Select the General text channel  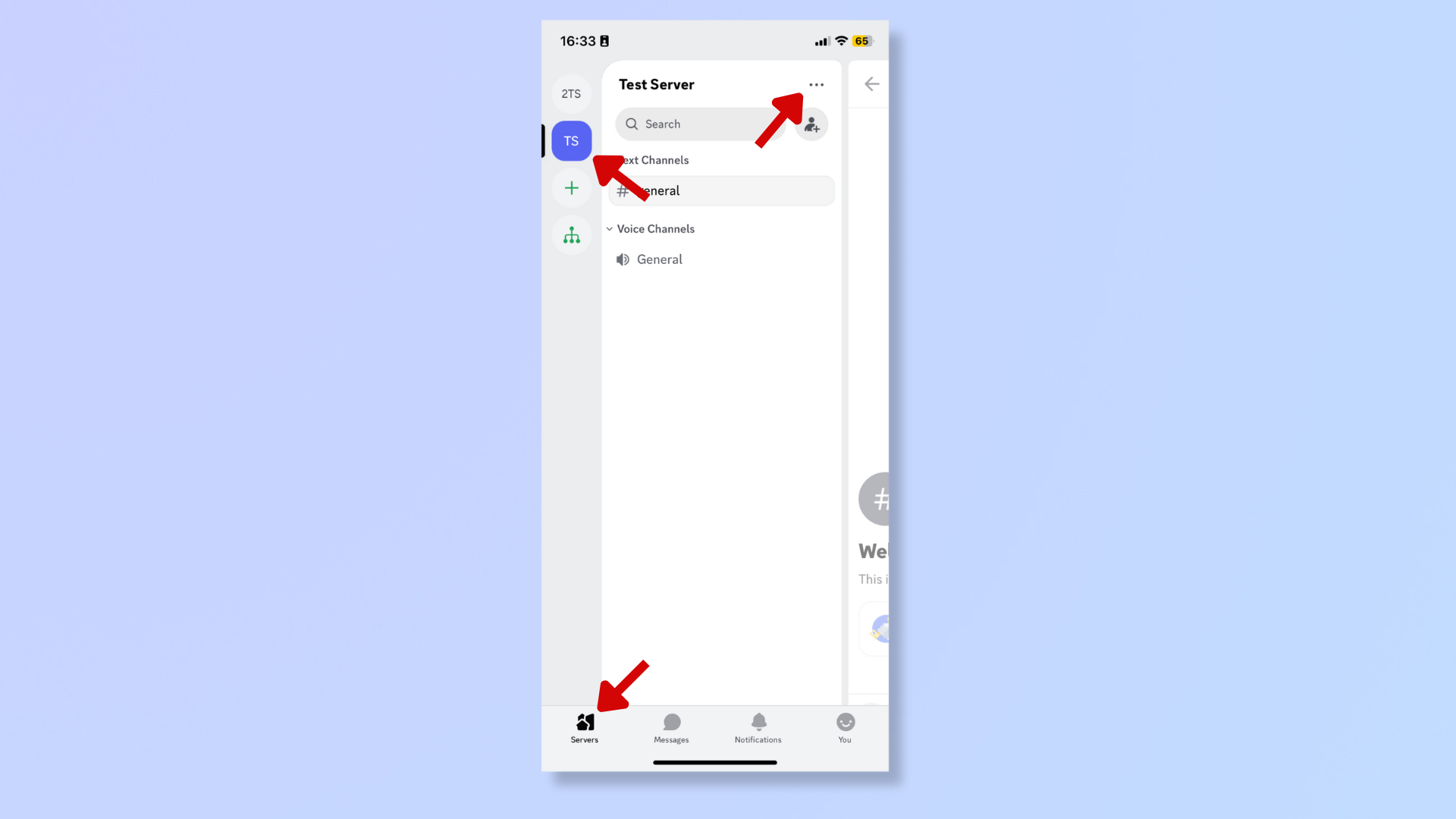[x=720, y=190]
